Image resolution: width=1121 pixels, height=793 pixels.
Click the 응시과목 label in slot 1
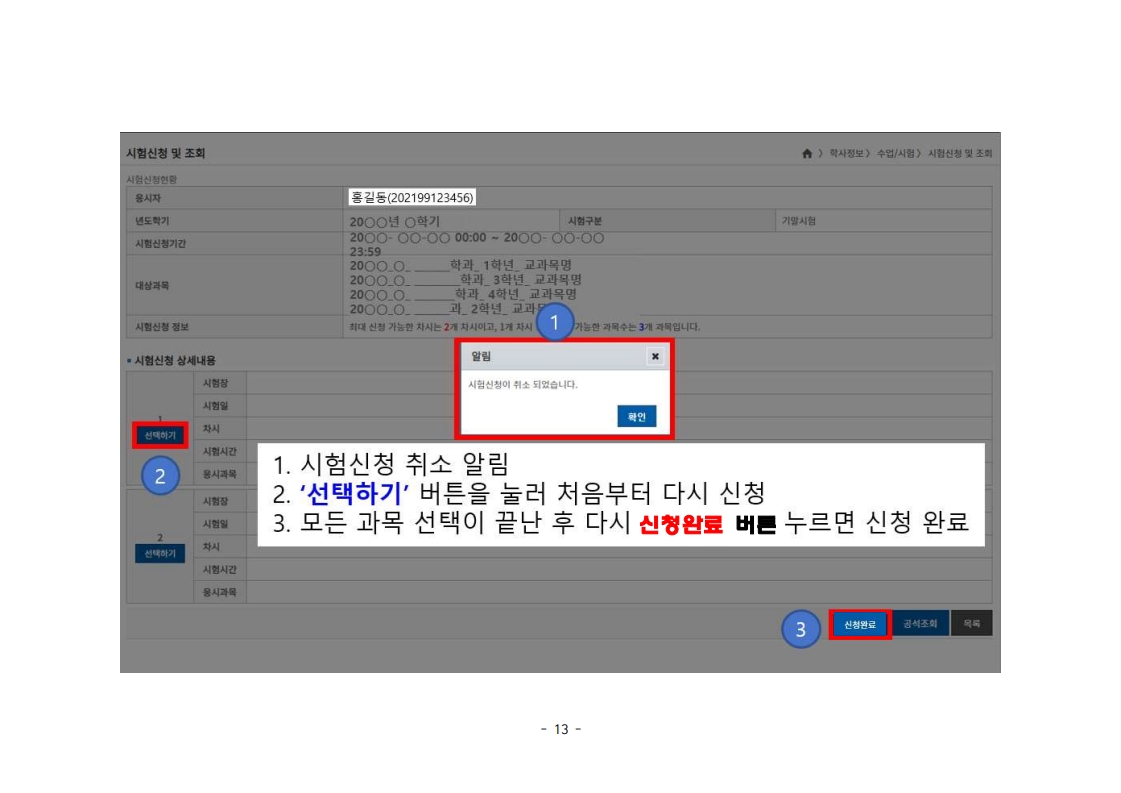[x=219, y=474]
